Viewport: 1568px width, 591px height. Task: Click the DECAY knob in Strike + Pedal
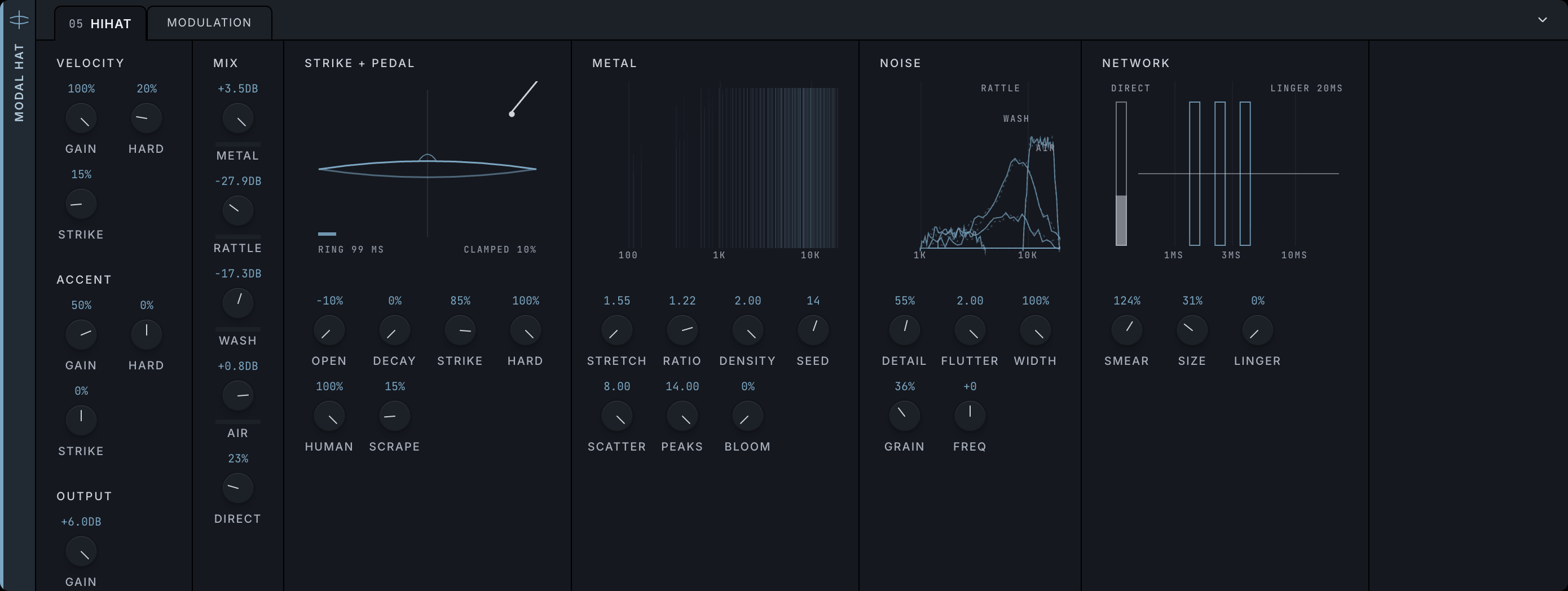tap(394, 330)
